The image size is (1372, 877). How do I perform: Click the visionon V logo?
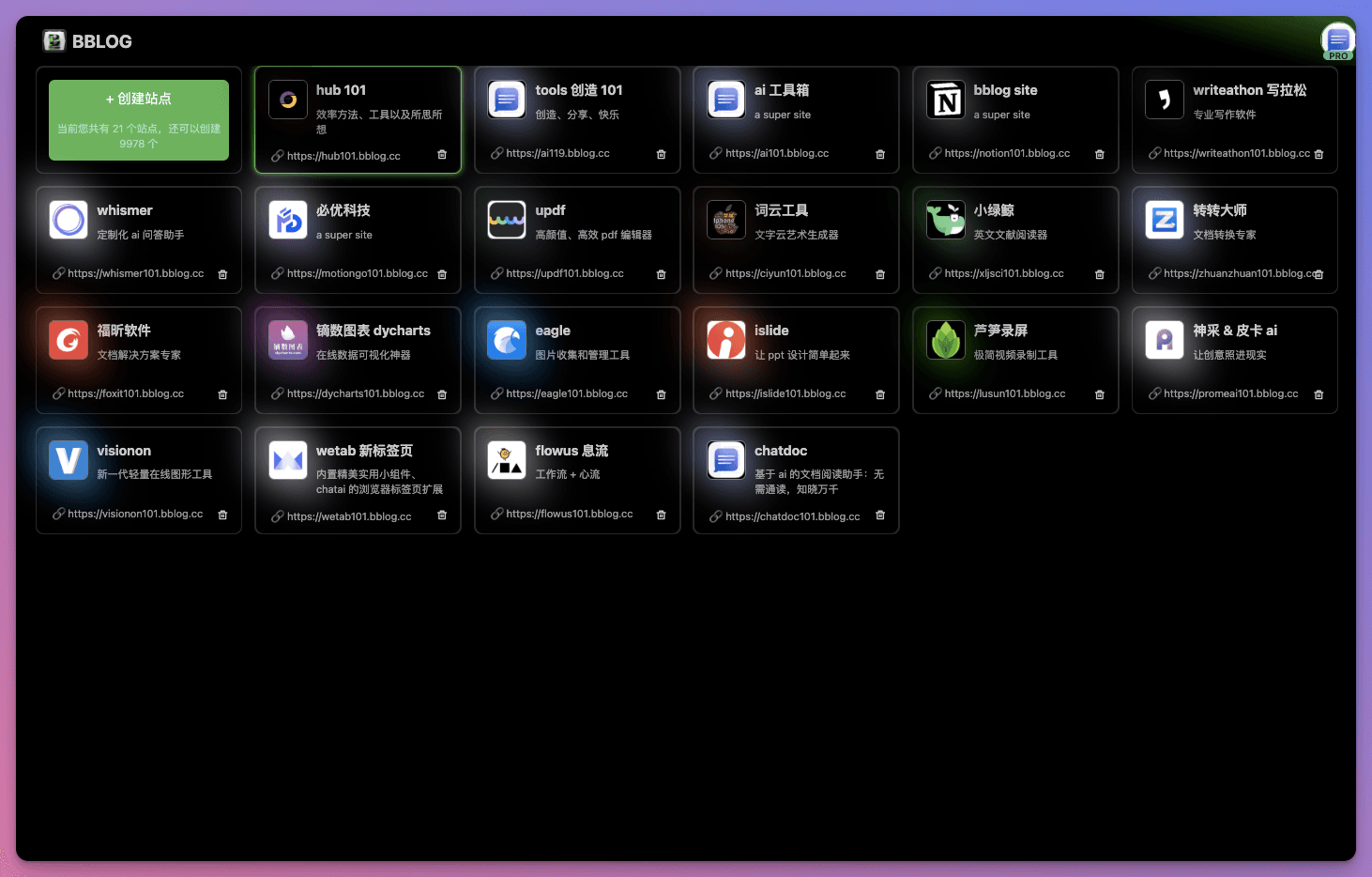click(69, 460)
